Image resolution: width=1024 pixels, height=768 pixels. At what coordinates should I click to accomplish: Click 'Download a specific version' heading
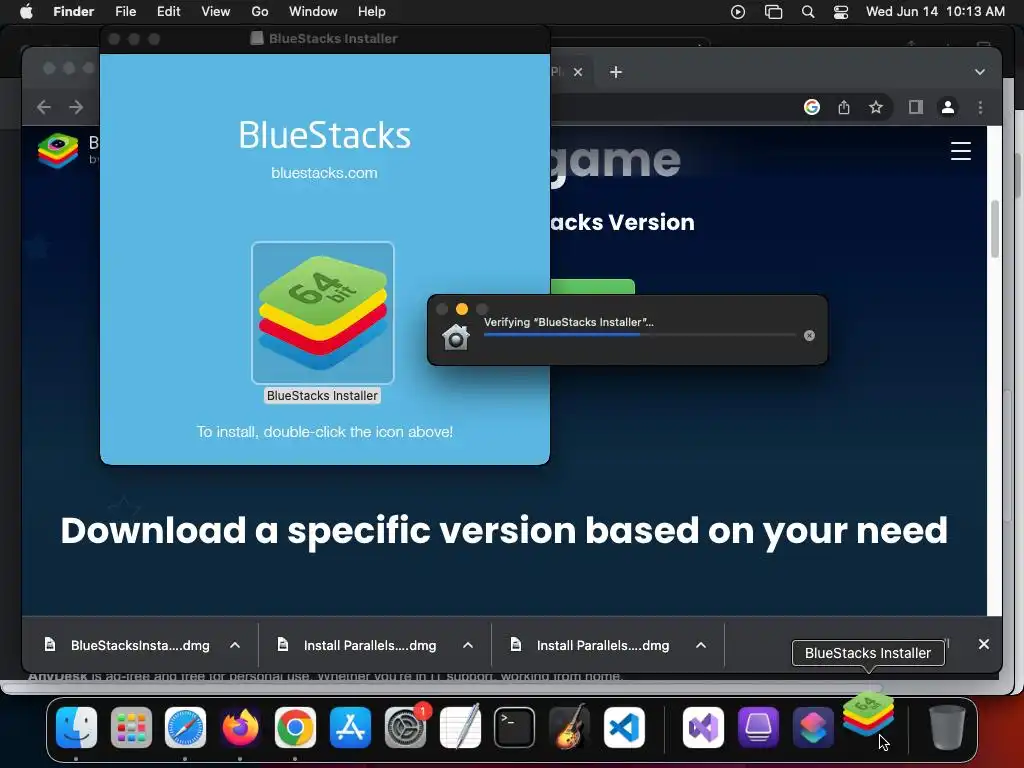(x=504, y=531)
